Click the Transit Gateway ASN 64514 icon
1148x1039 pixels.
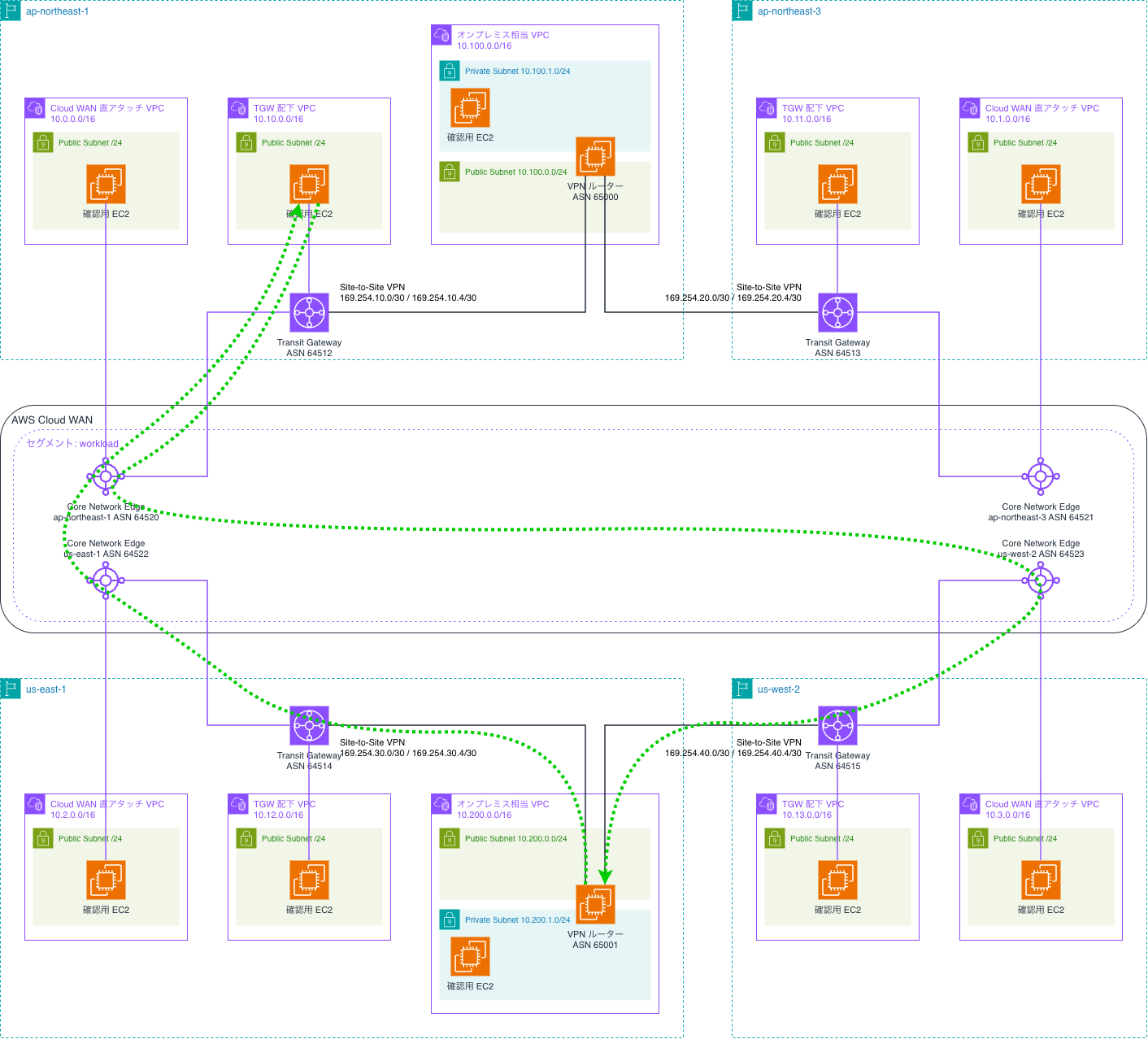pyautogui.click(x=309, y=726)
